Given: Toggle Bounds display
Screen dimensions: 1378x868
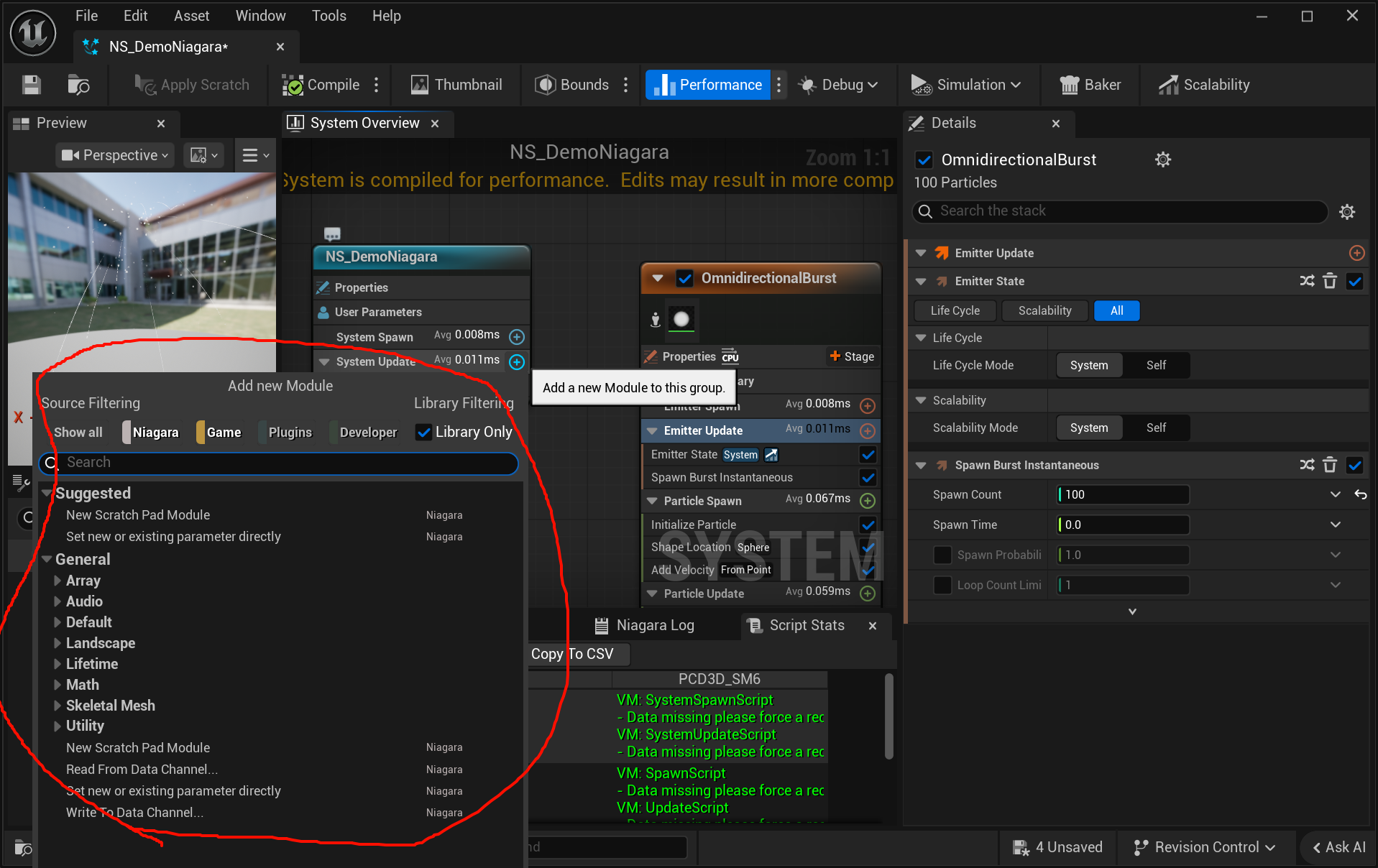Looking at the screenshot, I should [572, 85].
